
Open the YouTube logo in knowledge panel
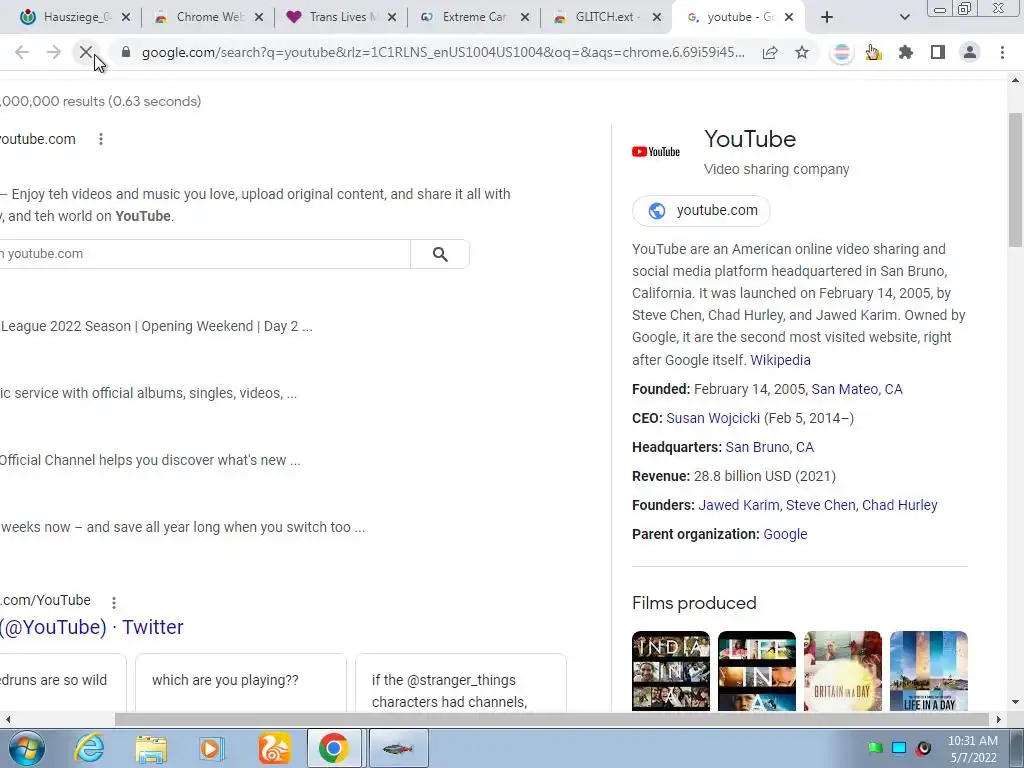coord(656,152)
